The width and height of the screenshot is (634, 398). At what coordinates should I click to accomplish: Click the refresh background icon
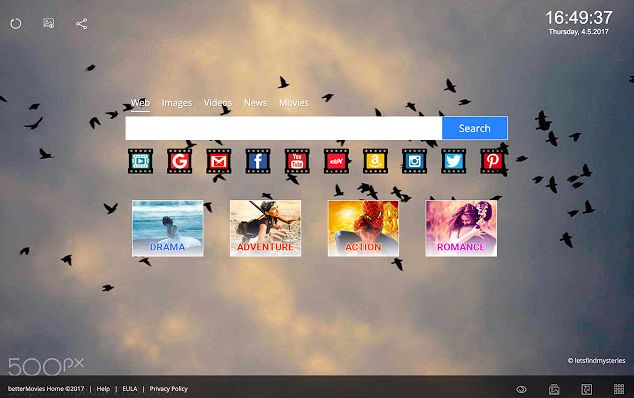point(16,23)
